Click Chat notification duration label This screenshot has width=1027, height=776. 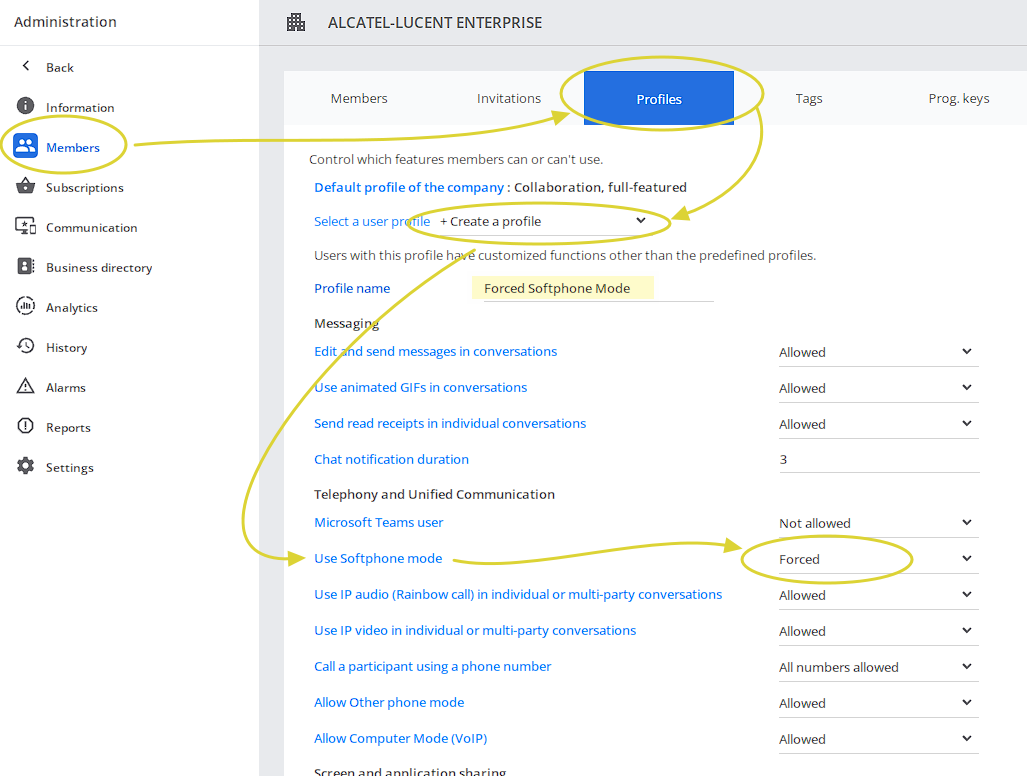(x=391, y=459)
